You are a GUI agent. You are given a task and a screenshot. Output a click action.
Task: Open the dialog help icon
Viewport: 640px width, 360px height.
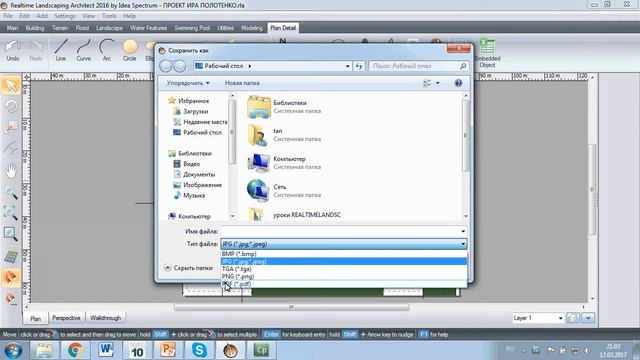tap(458, 83)
